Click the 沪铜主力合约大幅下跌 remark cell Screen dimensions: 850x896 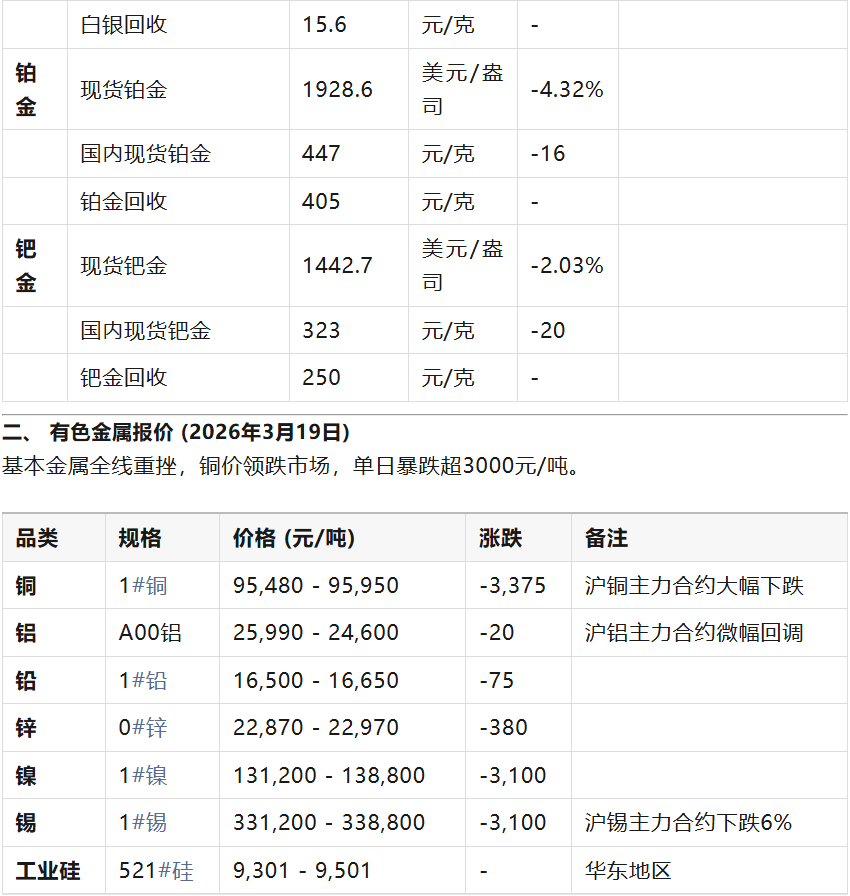click(x=694, y=586)
